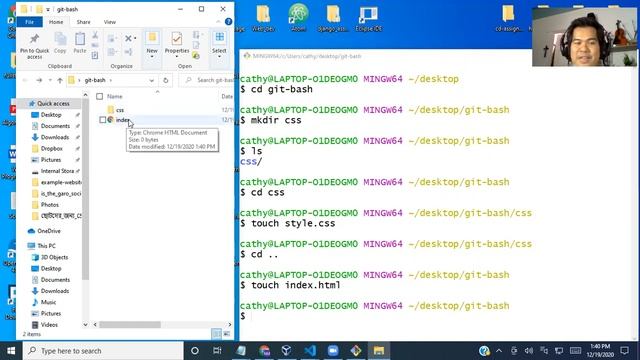Open the Atom desktop shortcut
Viewport: 640px width, 360px height.
(298, 18)
